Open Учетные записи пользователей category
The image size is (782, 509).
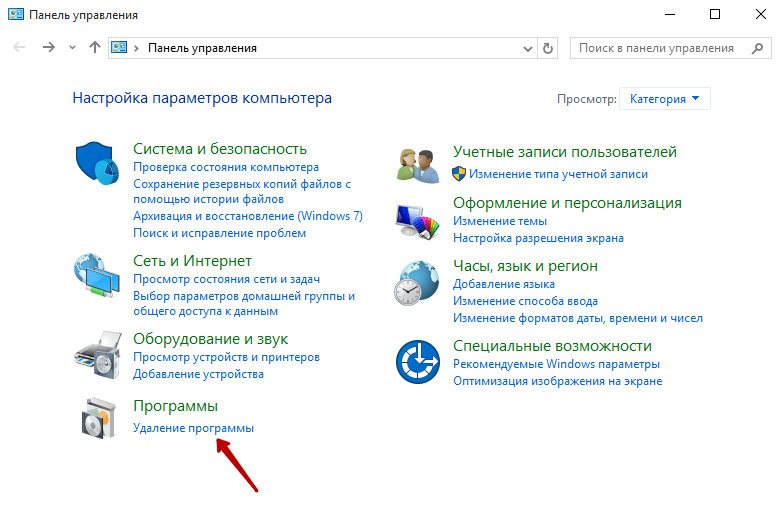click(565, 152)
